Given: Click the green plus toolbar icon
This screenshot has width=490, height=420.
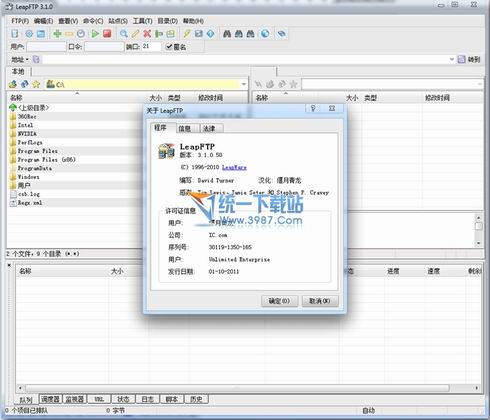Looking at the screenshot, I should pyautogui.click(x=57, y=34).
